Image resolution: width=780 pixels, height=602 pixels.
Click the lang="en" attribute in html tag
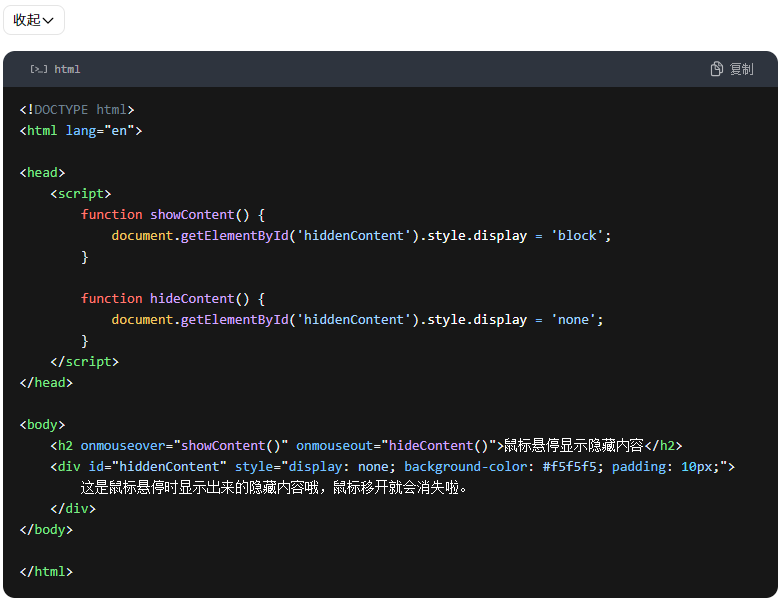click(100, 131)
